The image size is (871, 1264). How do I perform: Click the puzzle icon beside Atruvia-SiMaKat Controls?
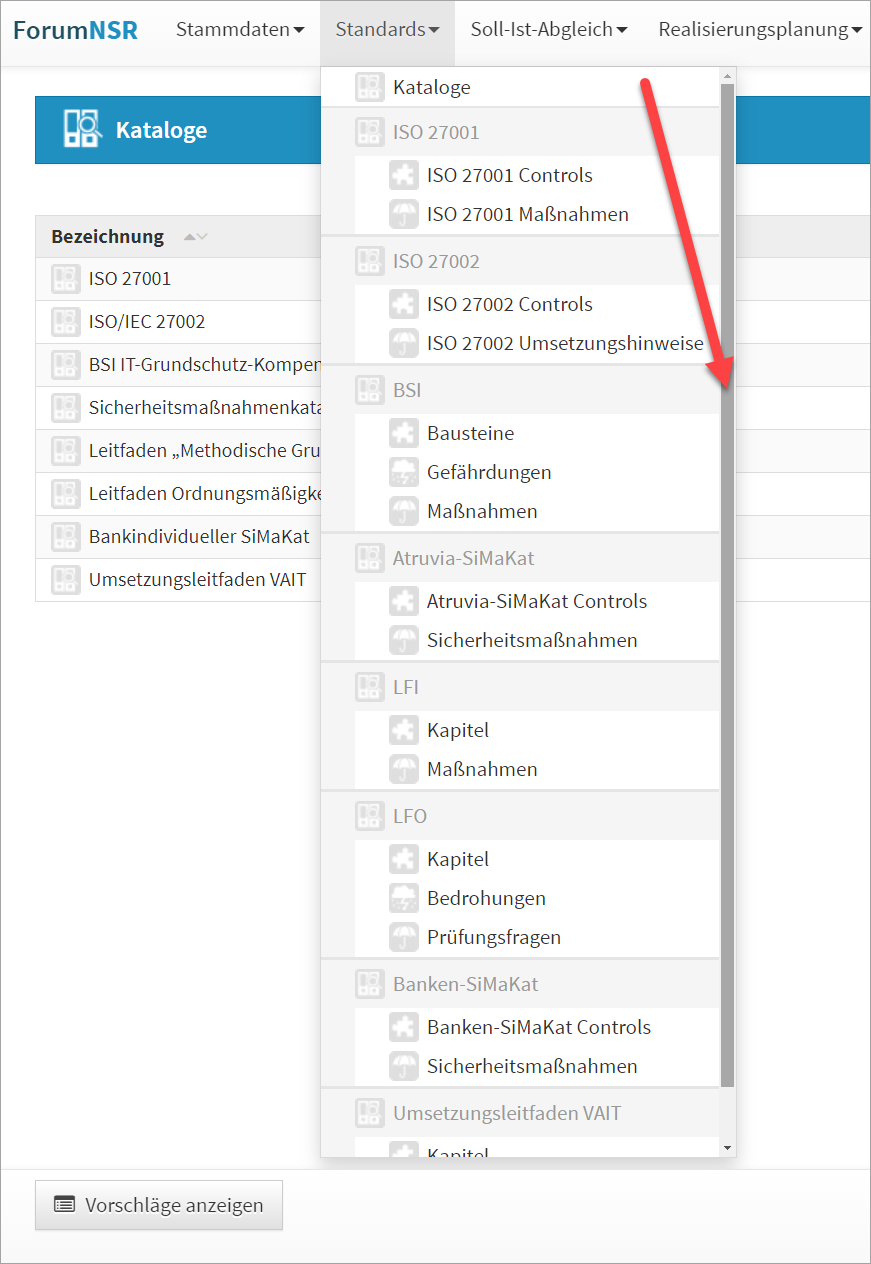403,601
